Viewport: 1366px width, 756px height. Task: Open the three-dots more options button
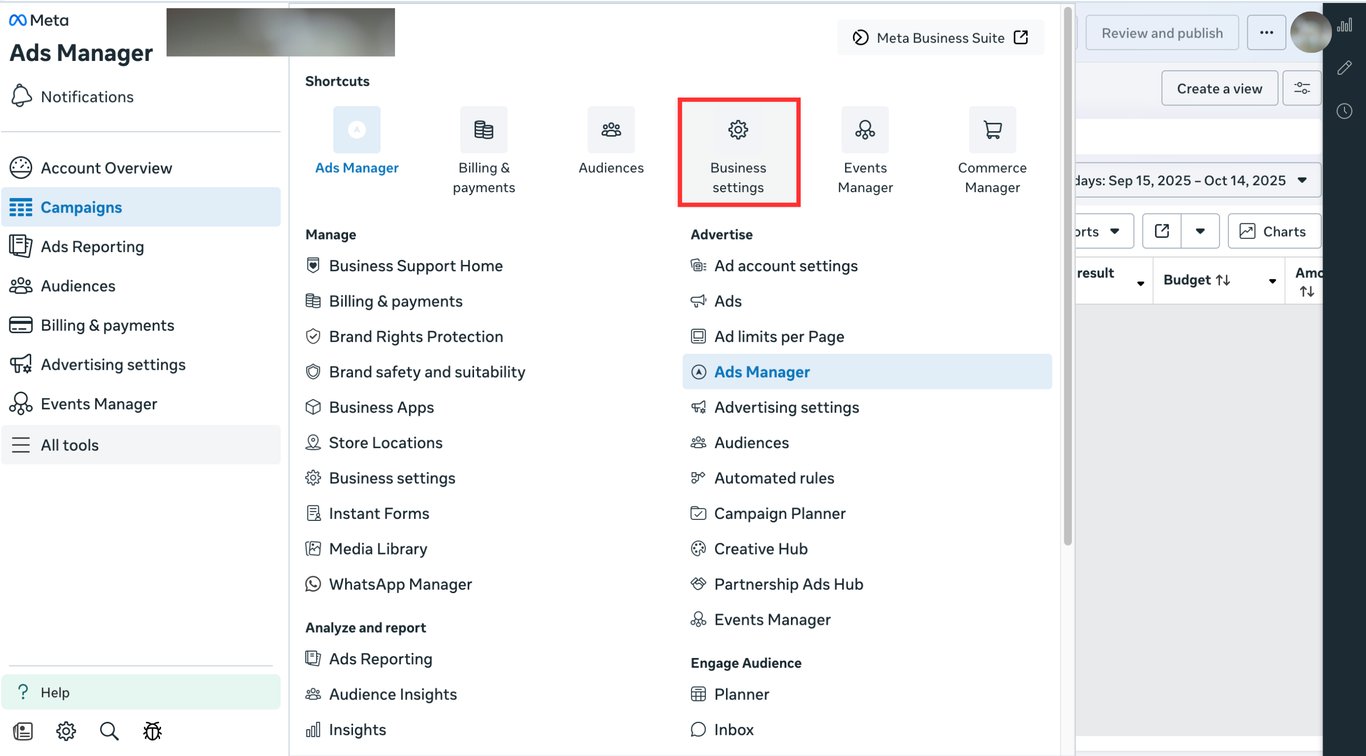(1266, 33)
